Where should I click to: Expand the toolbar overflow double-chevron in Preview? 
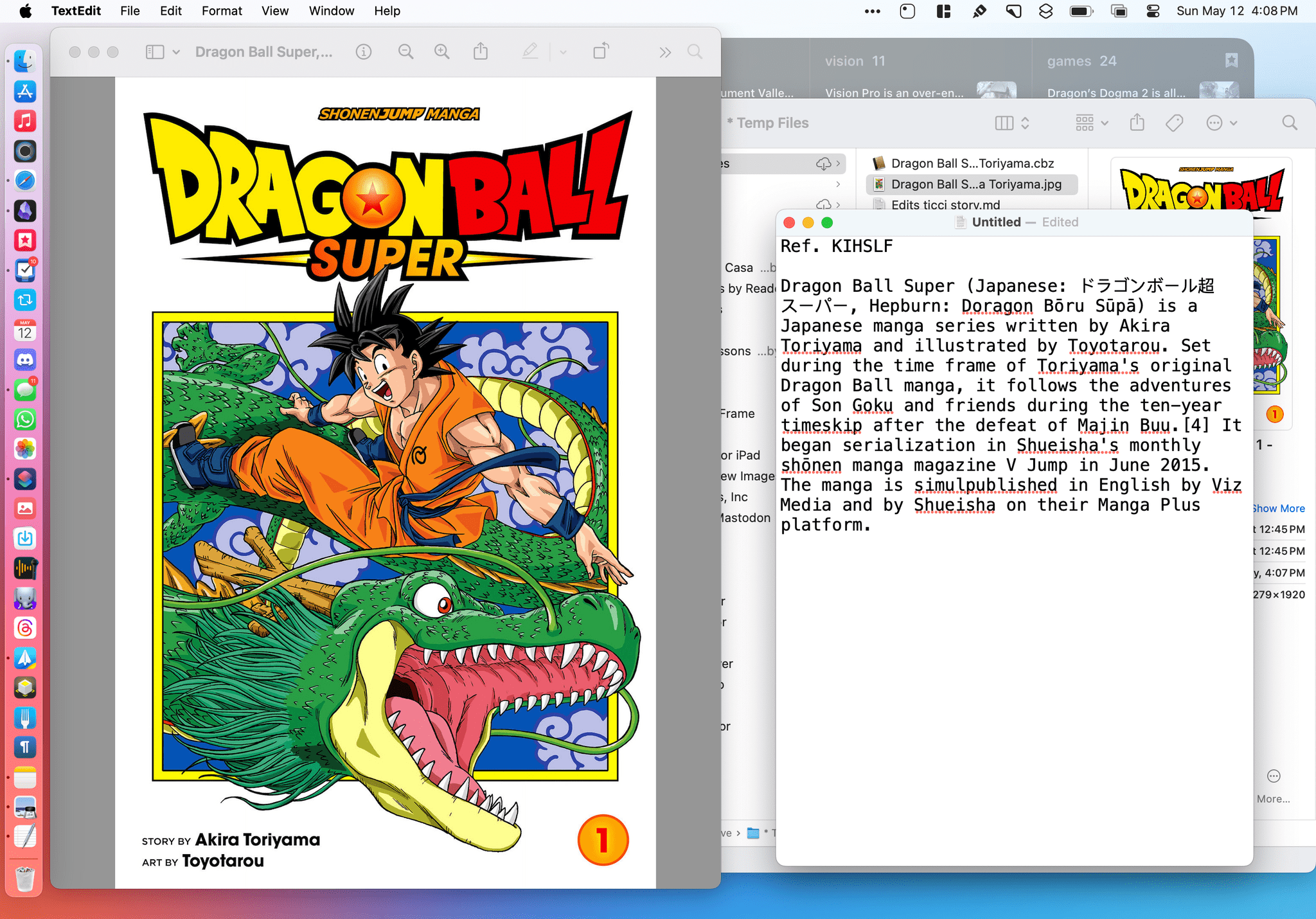pyautogui.click(x=665, y=53)
